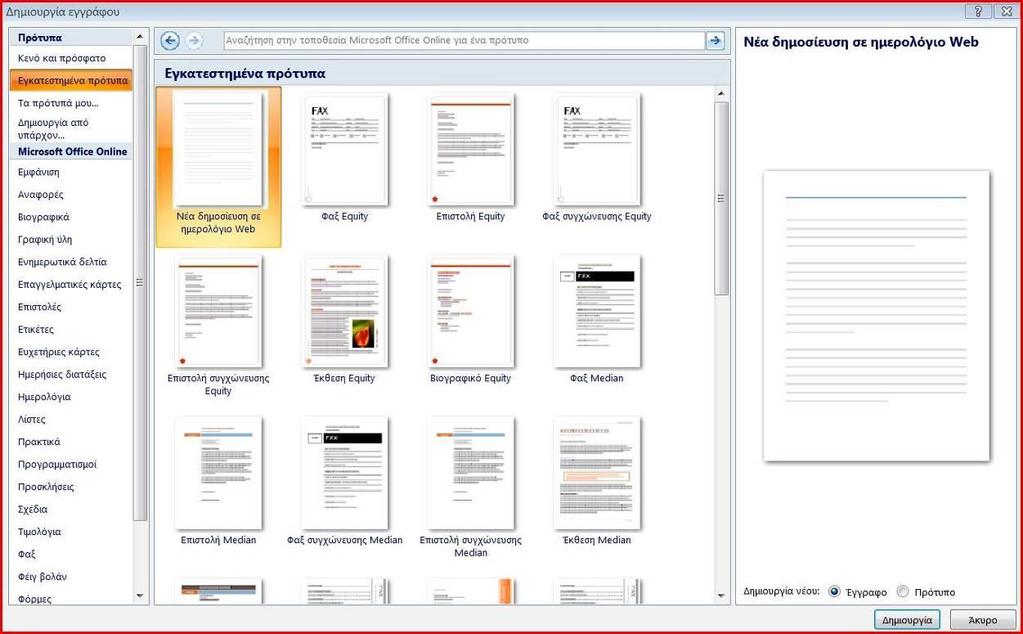This screenshot has width=1023, height=634.
Task: Click the category list scroll down arrow
Action: pyautogui.click(x=140, y=596)
